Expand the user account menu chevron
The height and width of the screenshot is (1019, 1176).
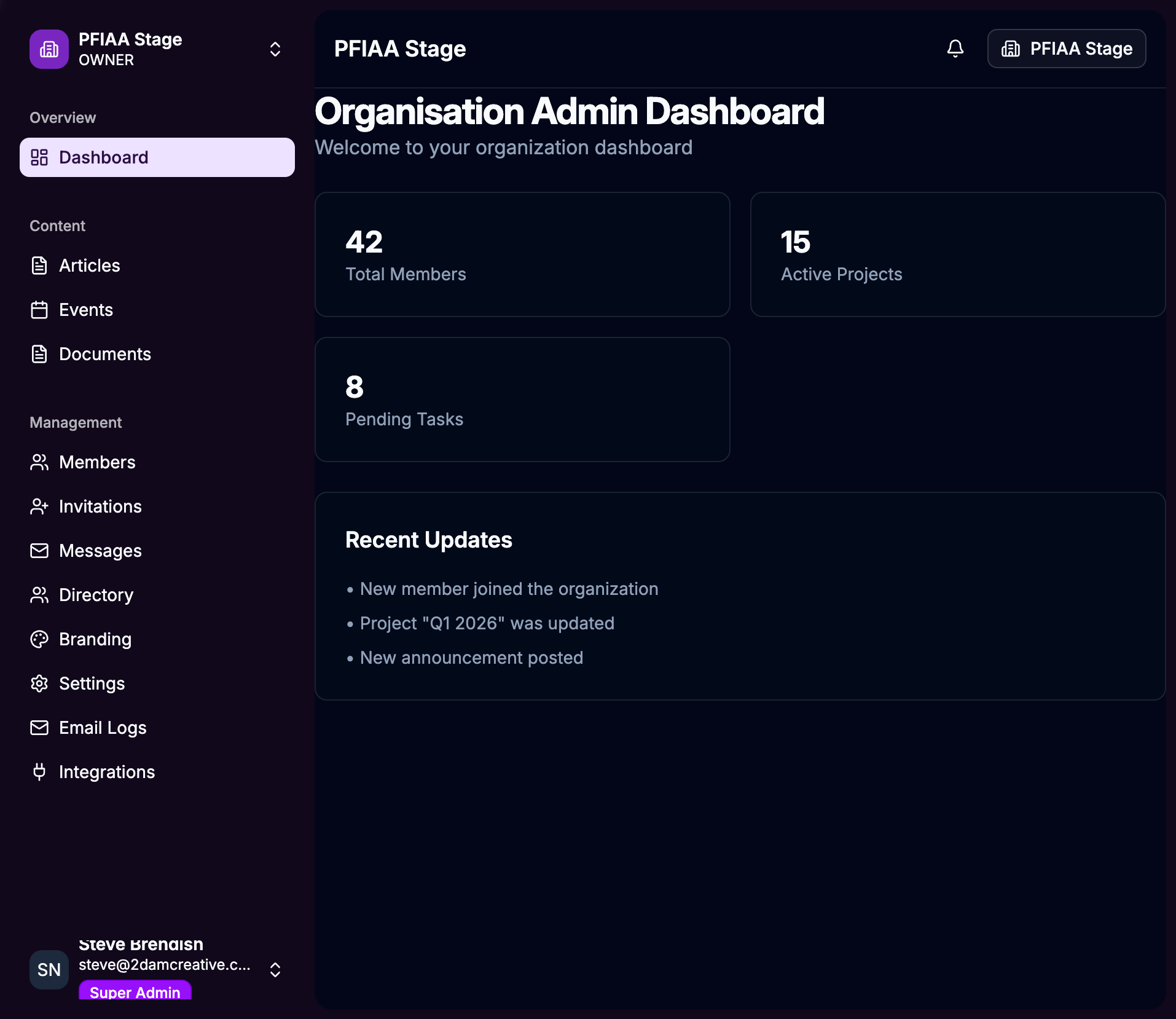pyautogui.click(x=275, y=970)
